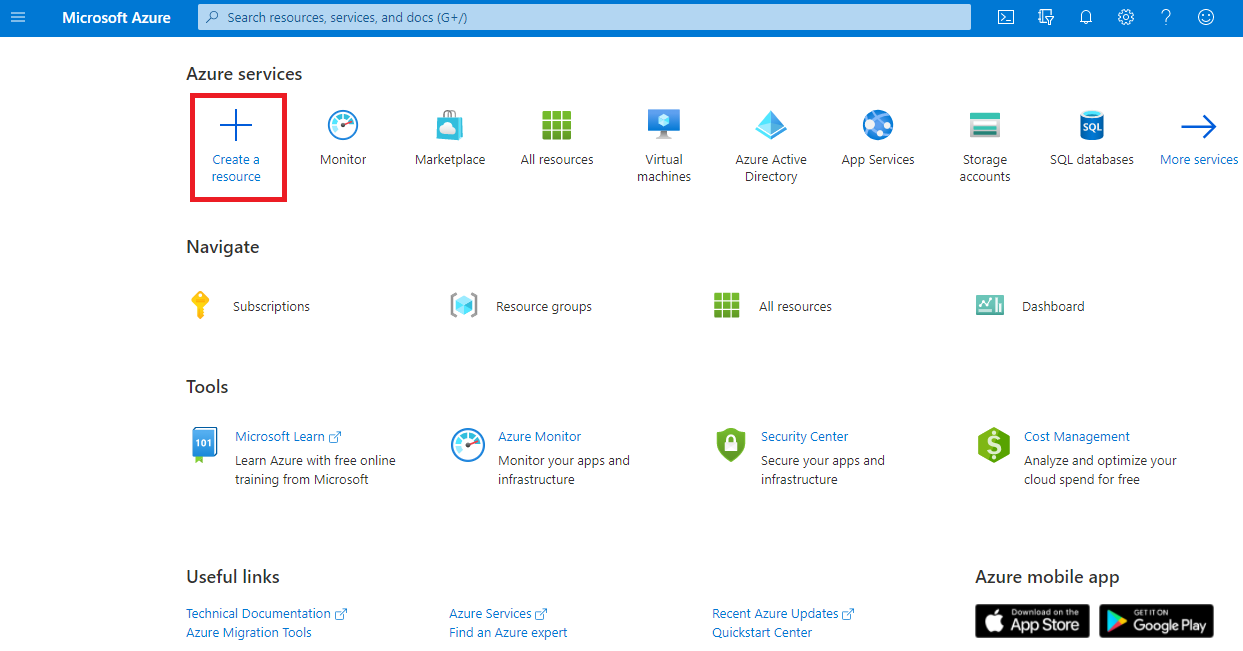Open Find an Azure expert link

pos(508,633)
